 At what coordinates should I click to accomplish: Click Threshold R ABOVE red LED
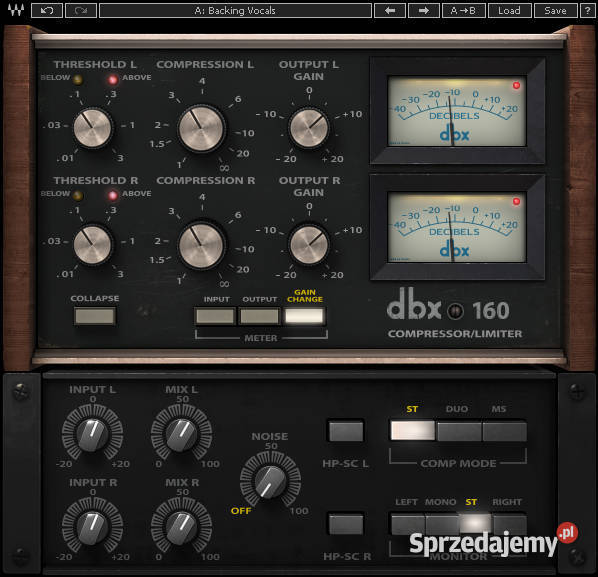tap(113, 196)
